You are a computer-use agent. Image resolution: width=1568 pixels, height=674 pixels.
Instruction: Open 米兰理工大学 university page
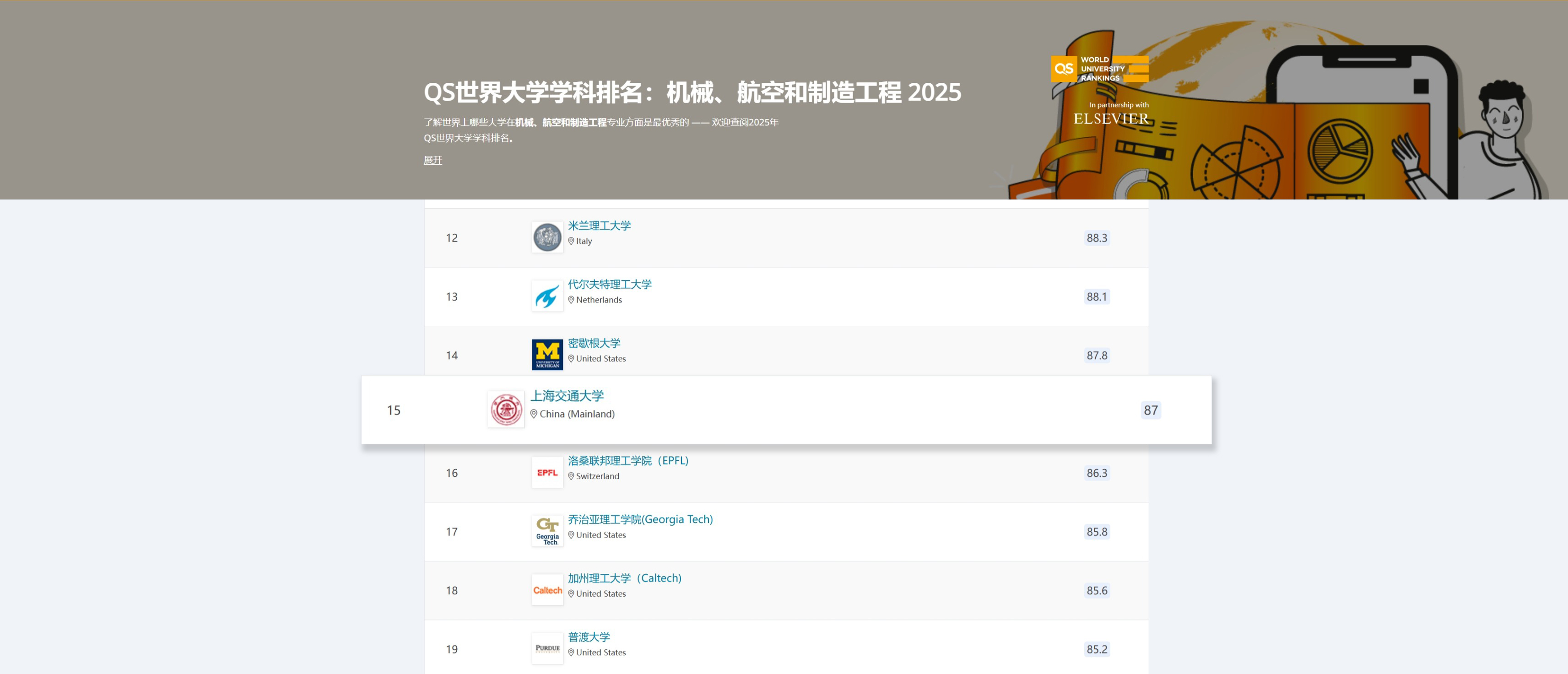[599, 226]
